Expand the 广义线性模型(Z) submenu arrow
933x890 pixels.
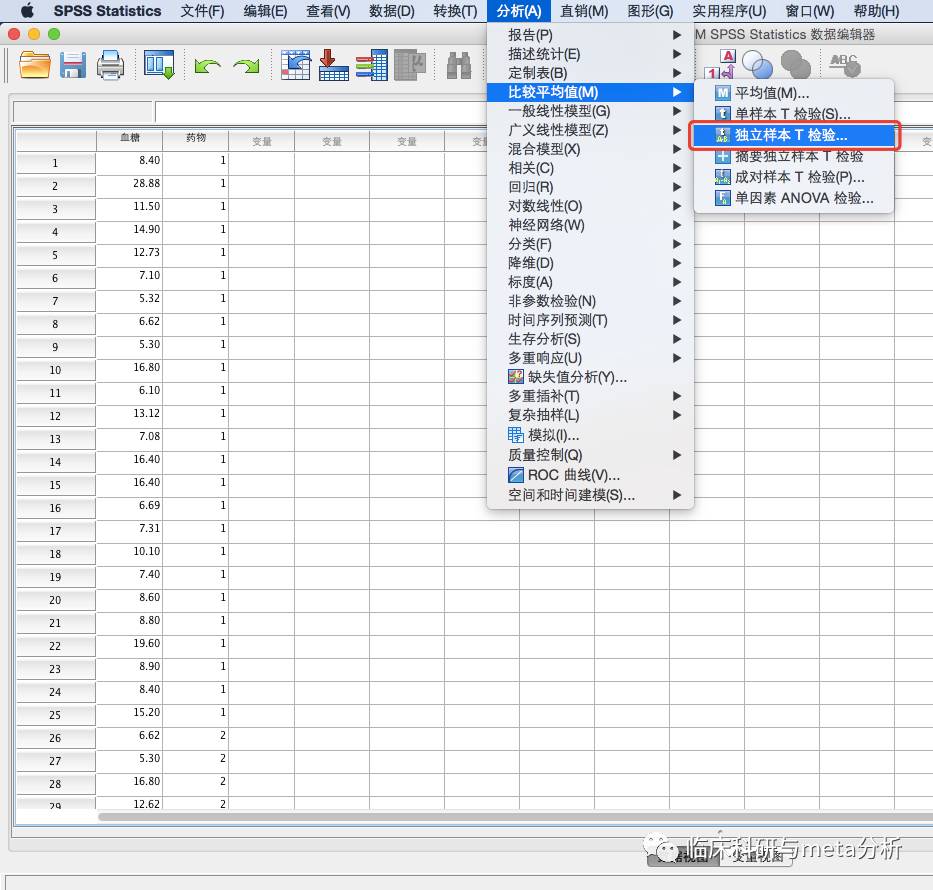tap(677, 130)
